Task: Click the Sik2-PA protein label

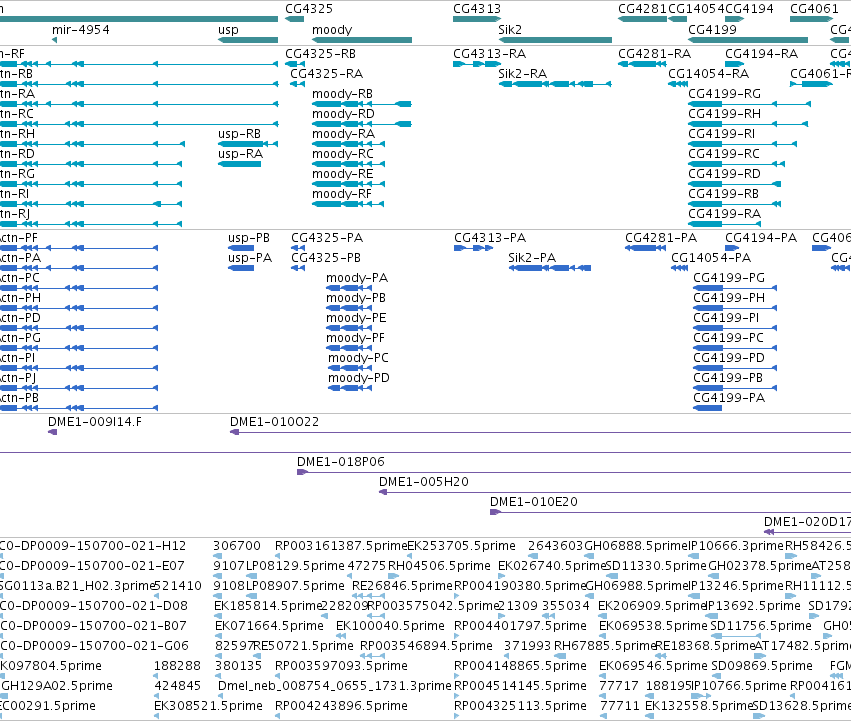Action: (x=532, y=258)
